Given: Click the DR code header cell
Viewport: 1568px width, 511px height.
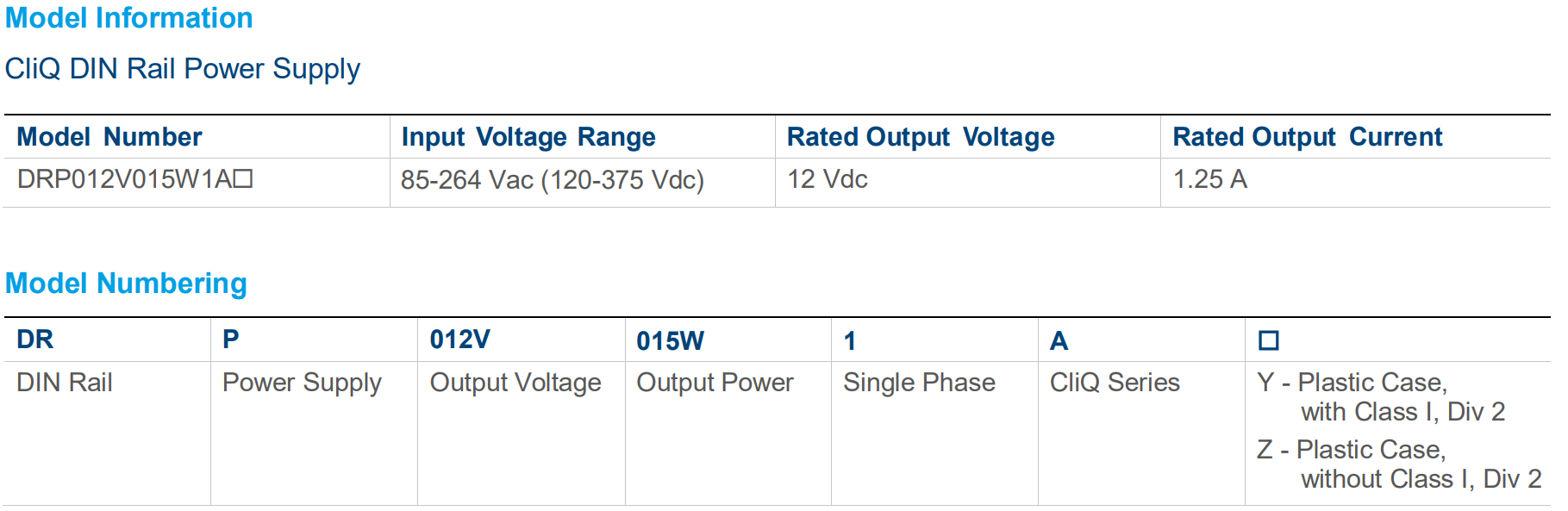Looking at the screenshot, I should [35, 340].
